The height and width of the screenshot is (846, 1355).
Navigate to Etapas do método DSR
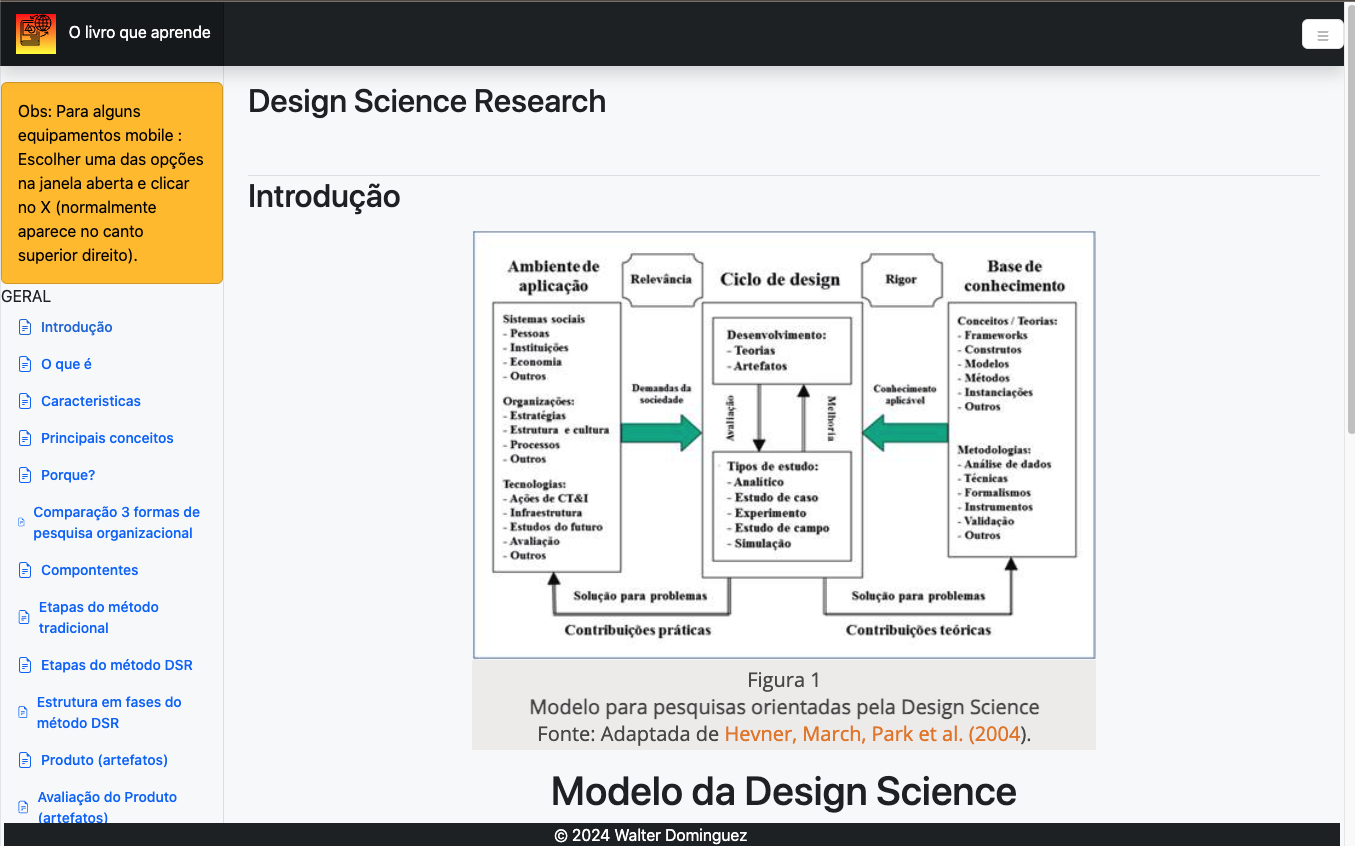tap(116, 665)
